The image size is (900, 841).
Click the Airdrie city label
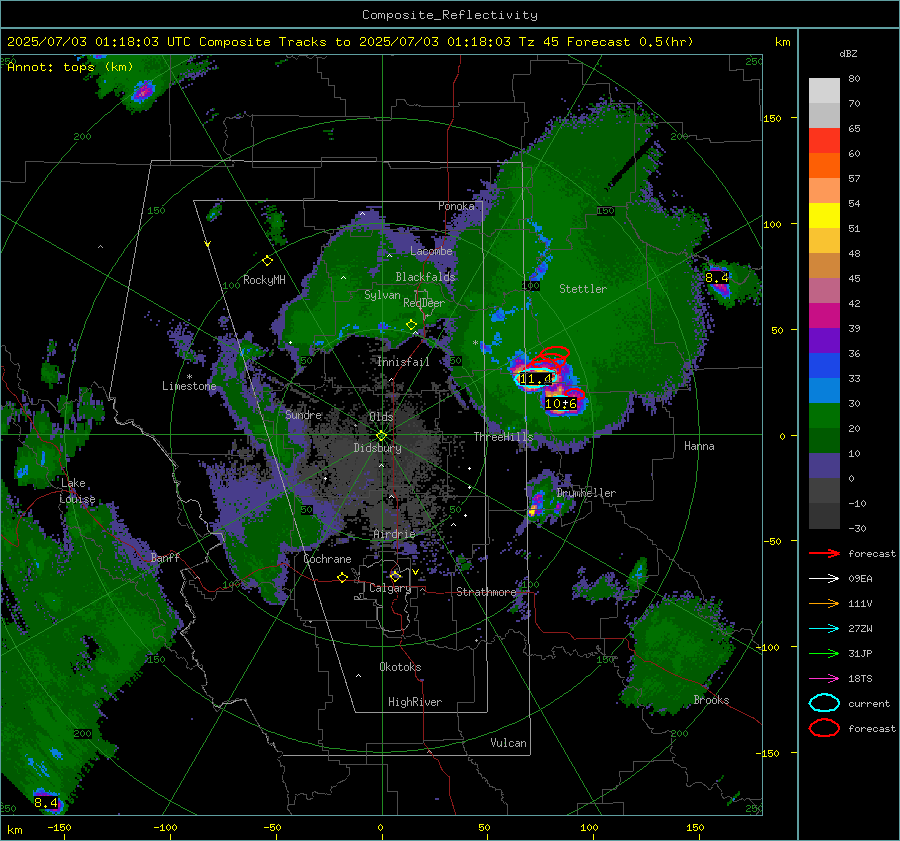394,534
